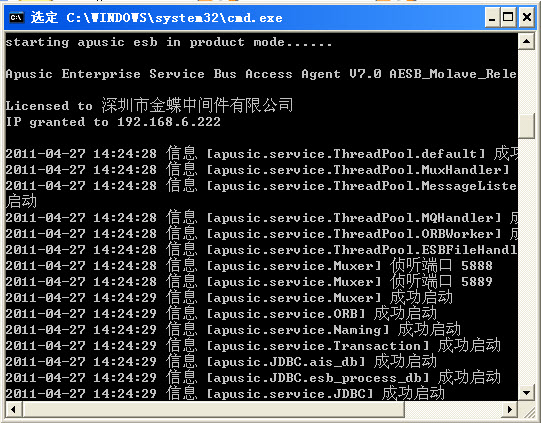Click the licensed company name in Chinese

tap(197, 105)
